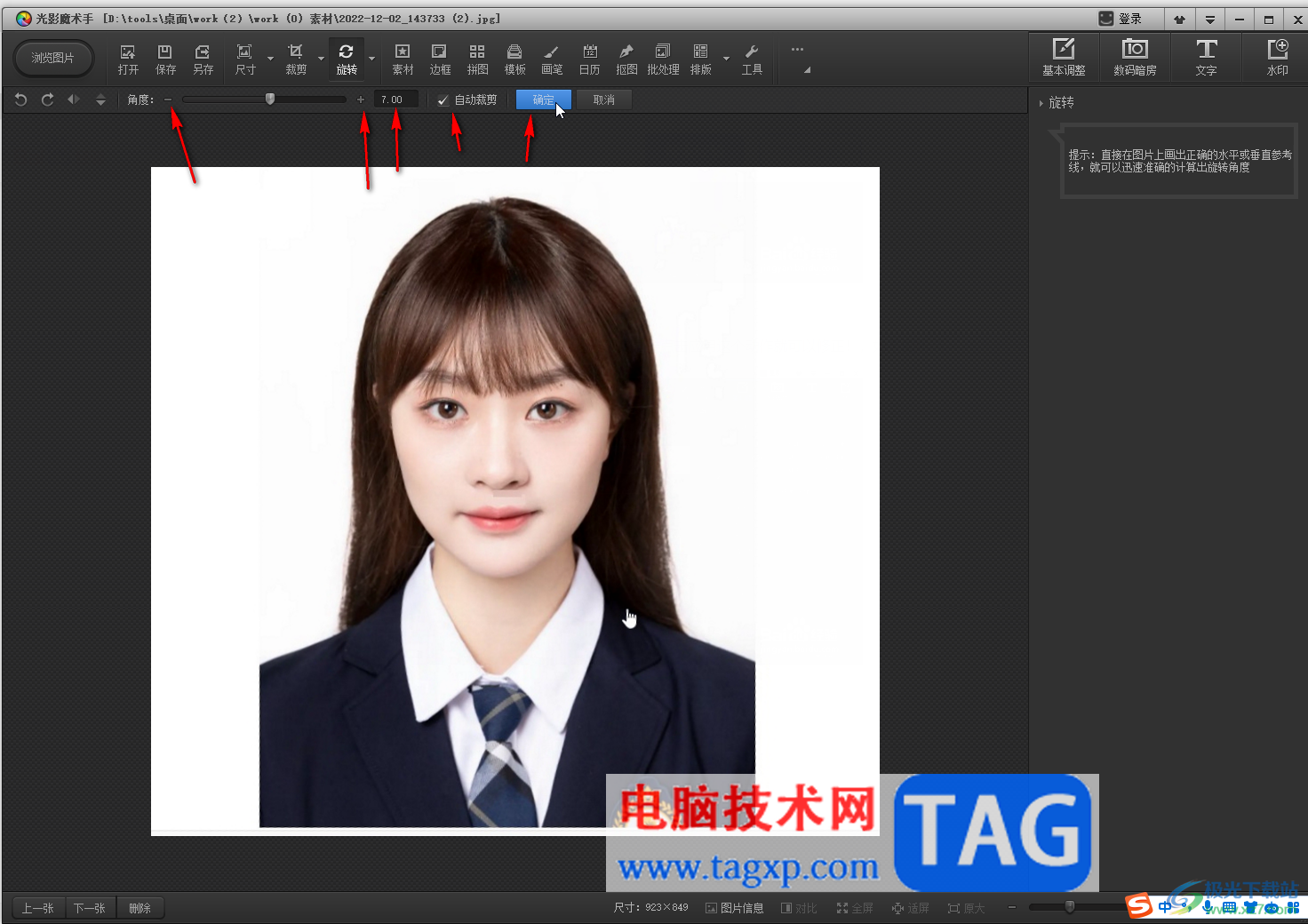
Task: Click the 尺寸: 923×849 status text
Action: [x=650, y=908]
